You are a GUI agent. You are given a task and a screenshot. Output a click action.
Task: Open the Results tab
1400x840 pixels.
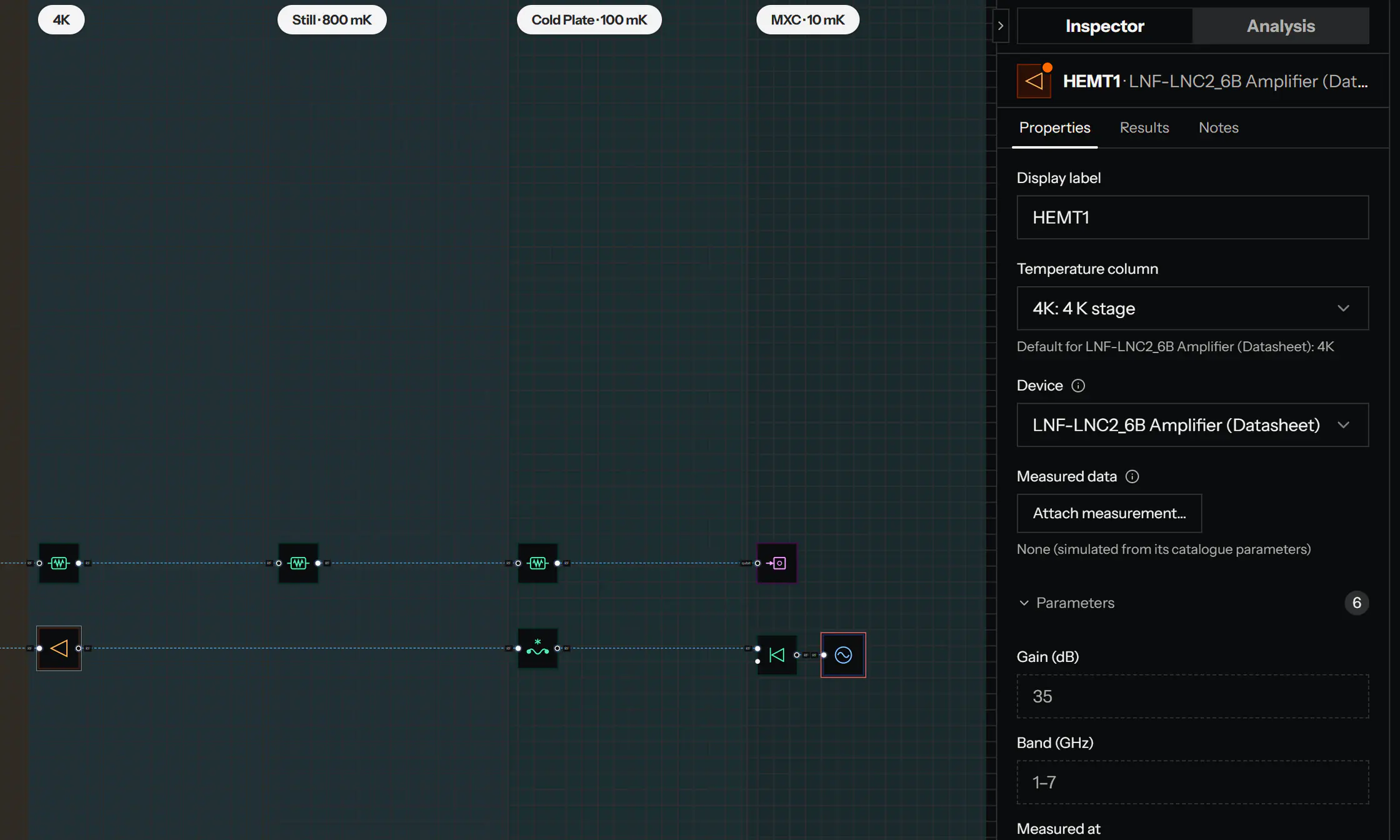(1144, 127)
